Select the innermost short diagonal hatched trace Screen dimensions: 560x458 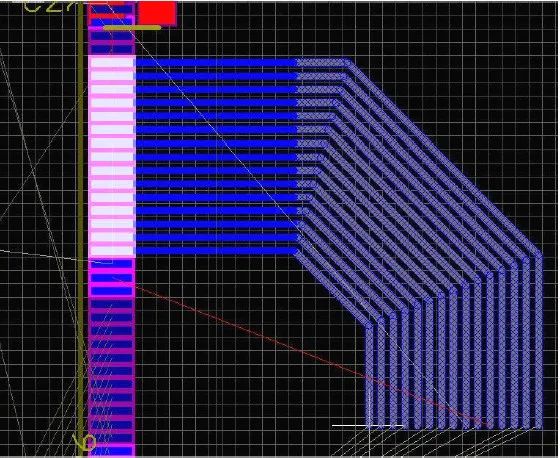click(333, 288)
